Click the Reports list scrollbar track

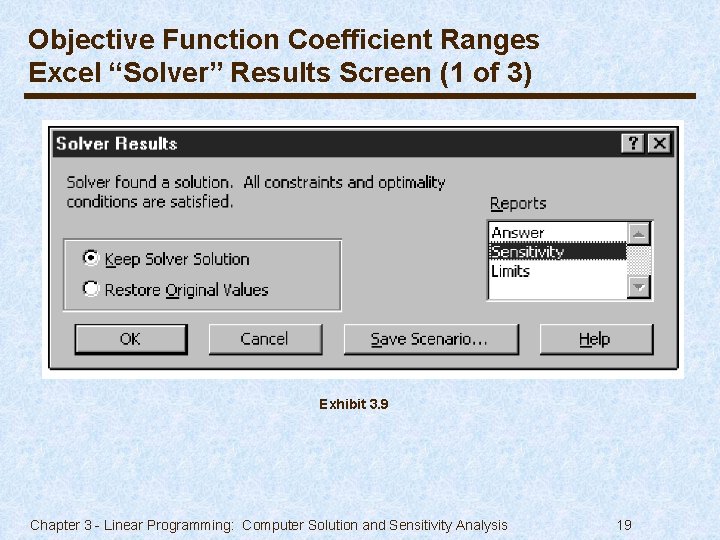click(x=639, y=260)
